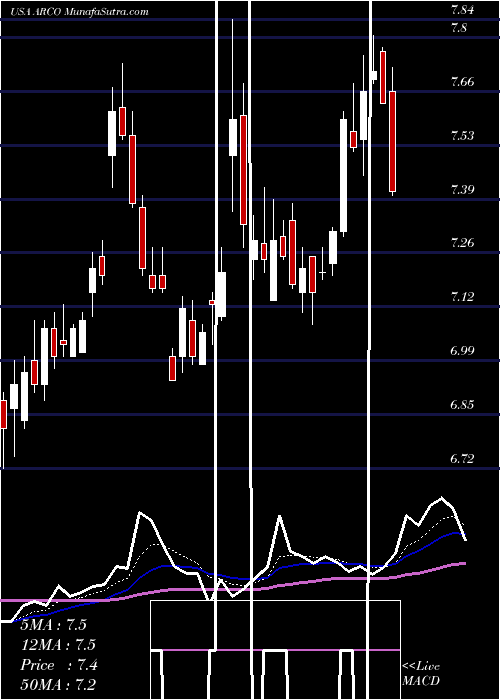Click the 7.66 price axis label
500x700 pixels.
462,82
